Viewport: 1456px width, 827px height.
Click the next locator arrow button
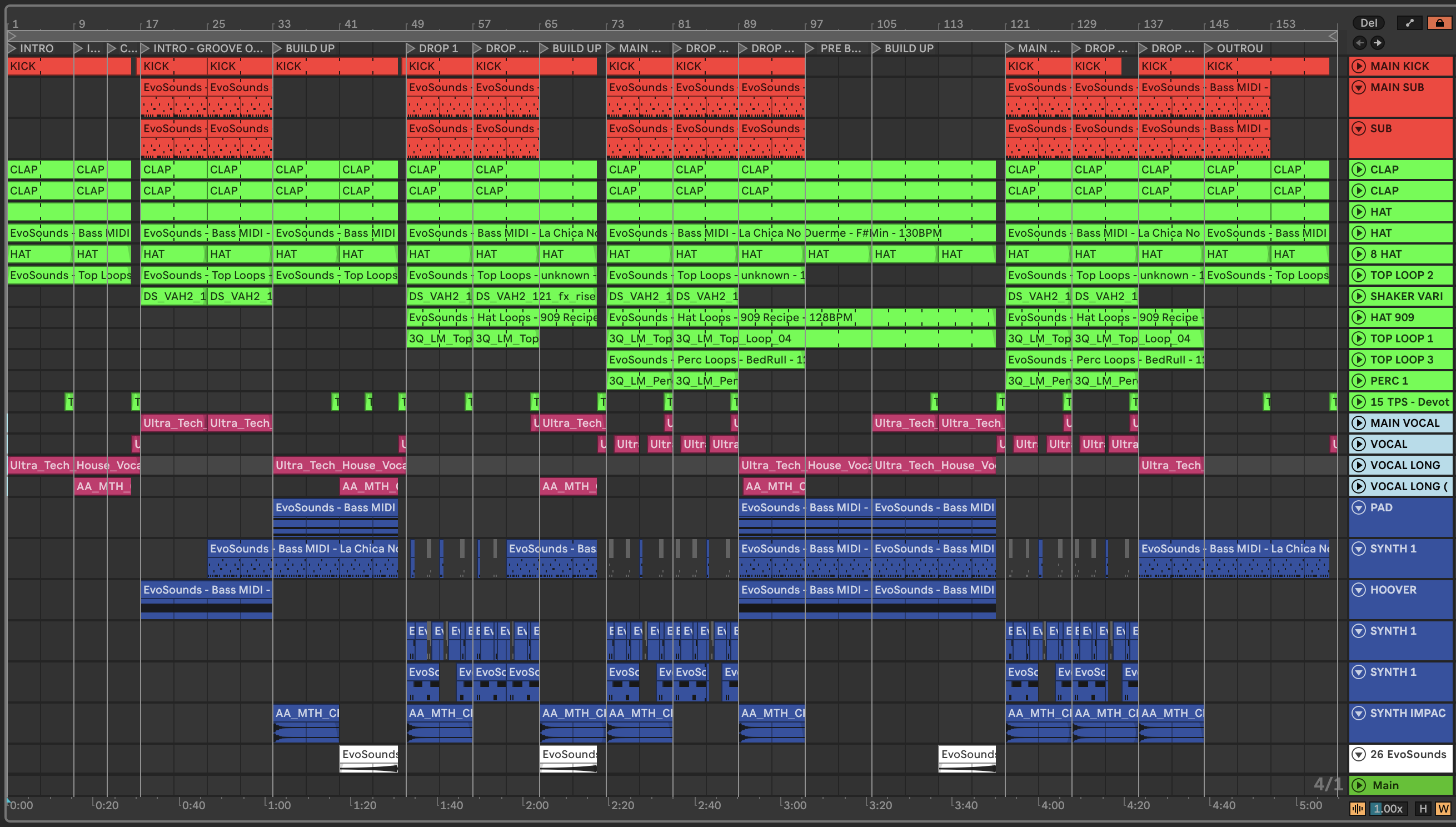click(x=1378, y=43)
